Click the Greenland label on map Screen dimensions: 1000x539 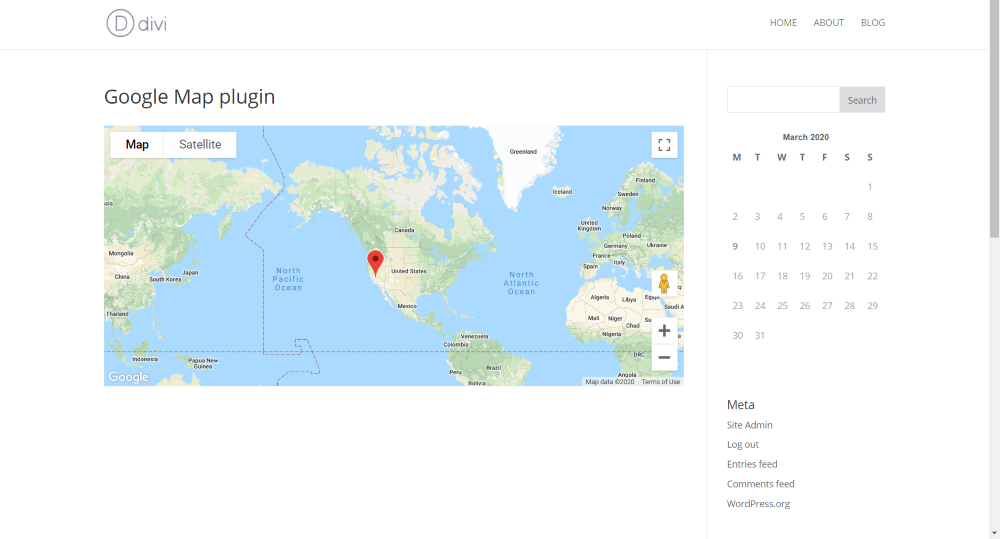pos(523,152)
